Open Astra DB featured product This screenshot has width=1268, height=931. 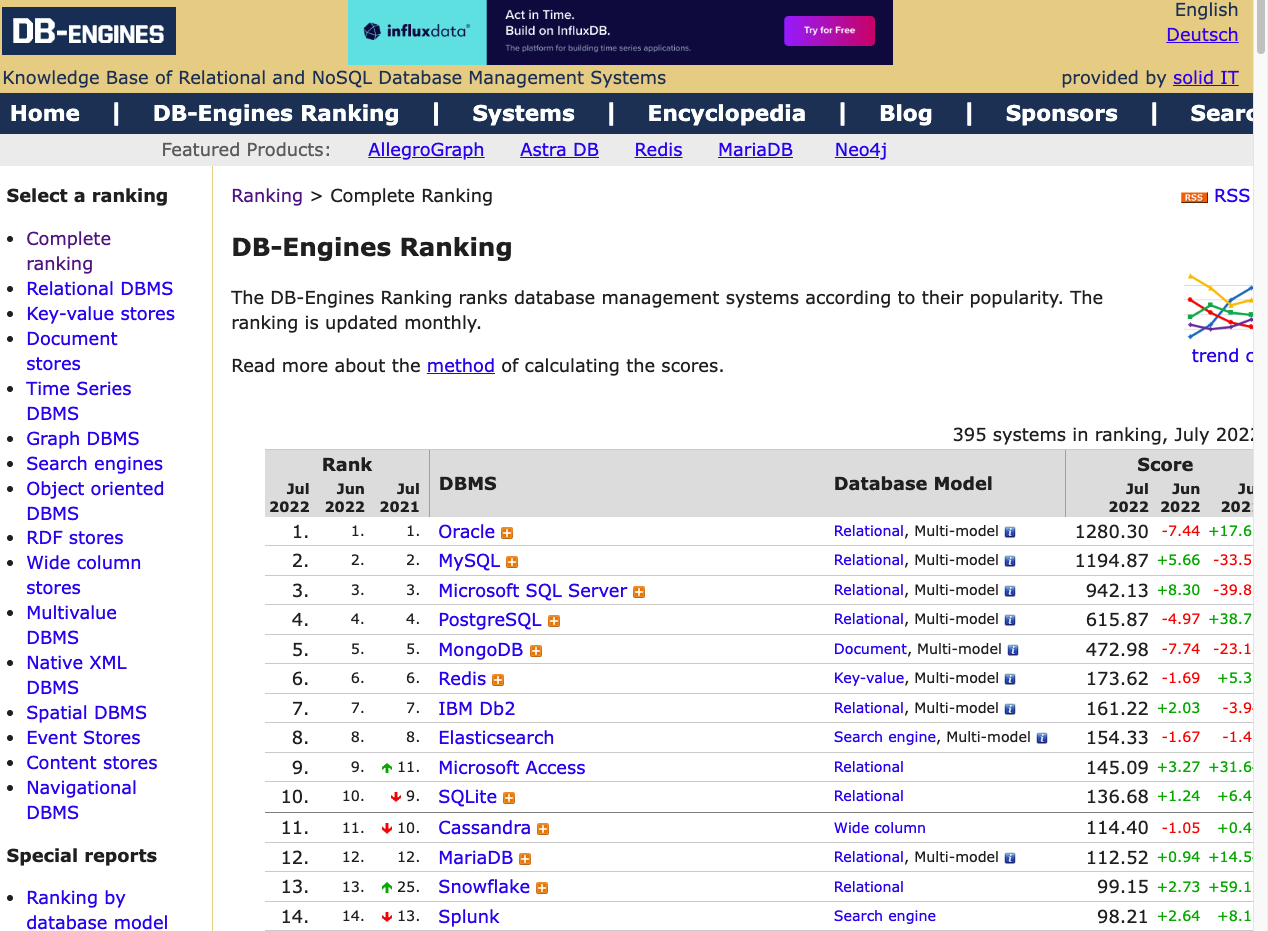coord(559,150)
